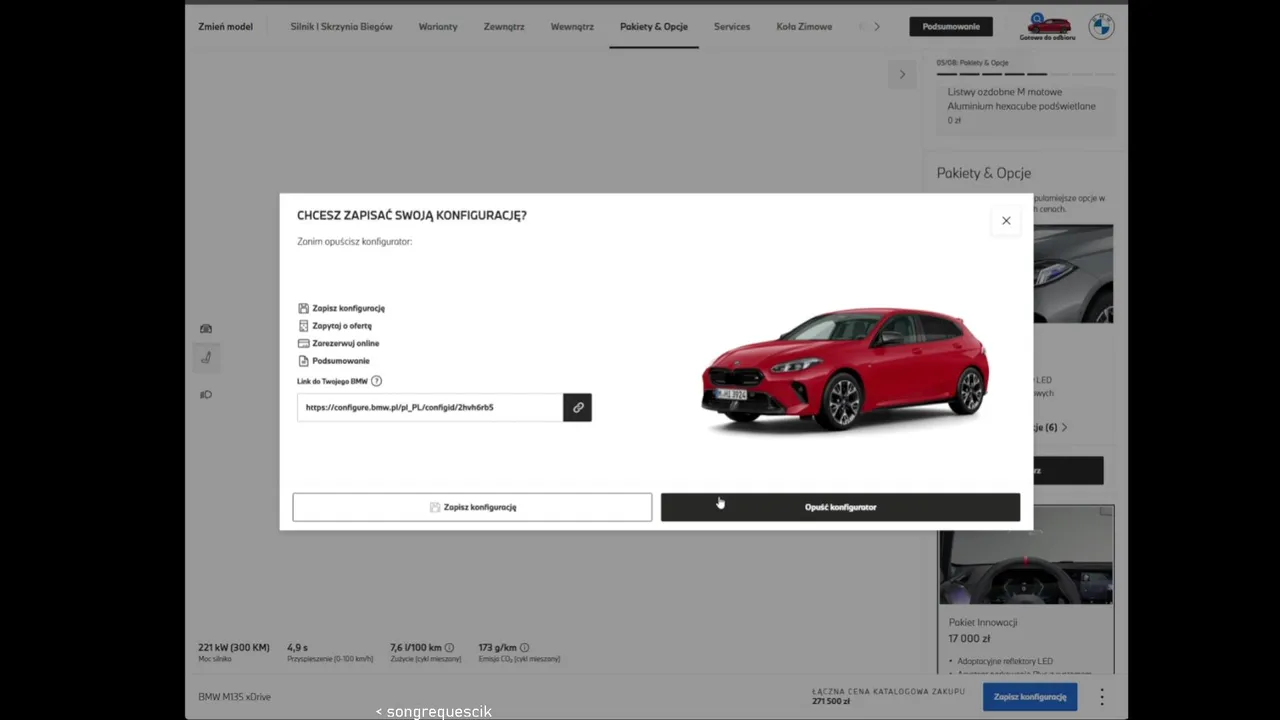Open help icon next to Link do Twojego BMW
This screenshot has width=1280, height=720.
376,381
